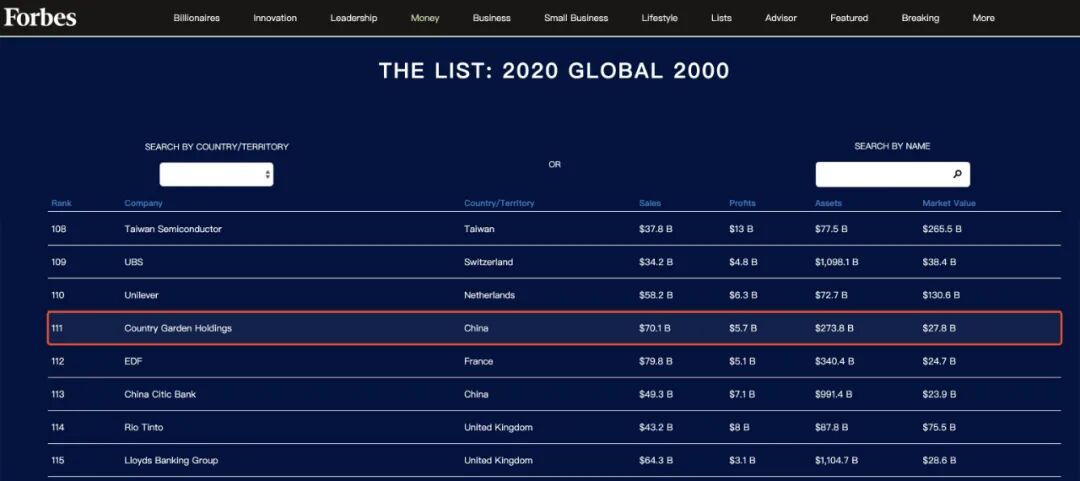Image resolution: width=1080 pixels, height=481 pixels.
Task: Click $5.7 B profits value
Action: pos(743,328)
